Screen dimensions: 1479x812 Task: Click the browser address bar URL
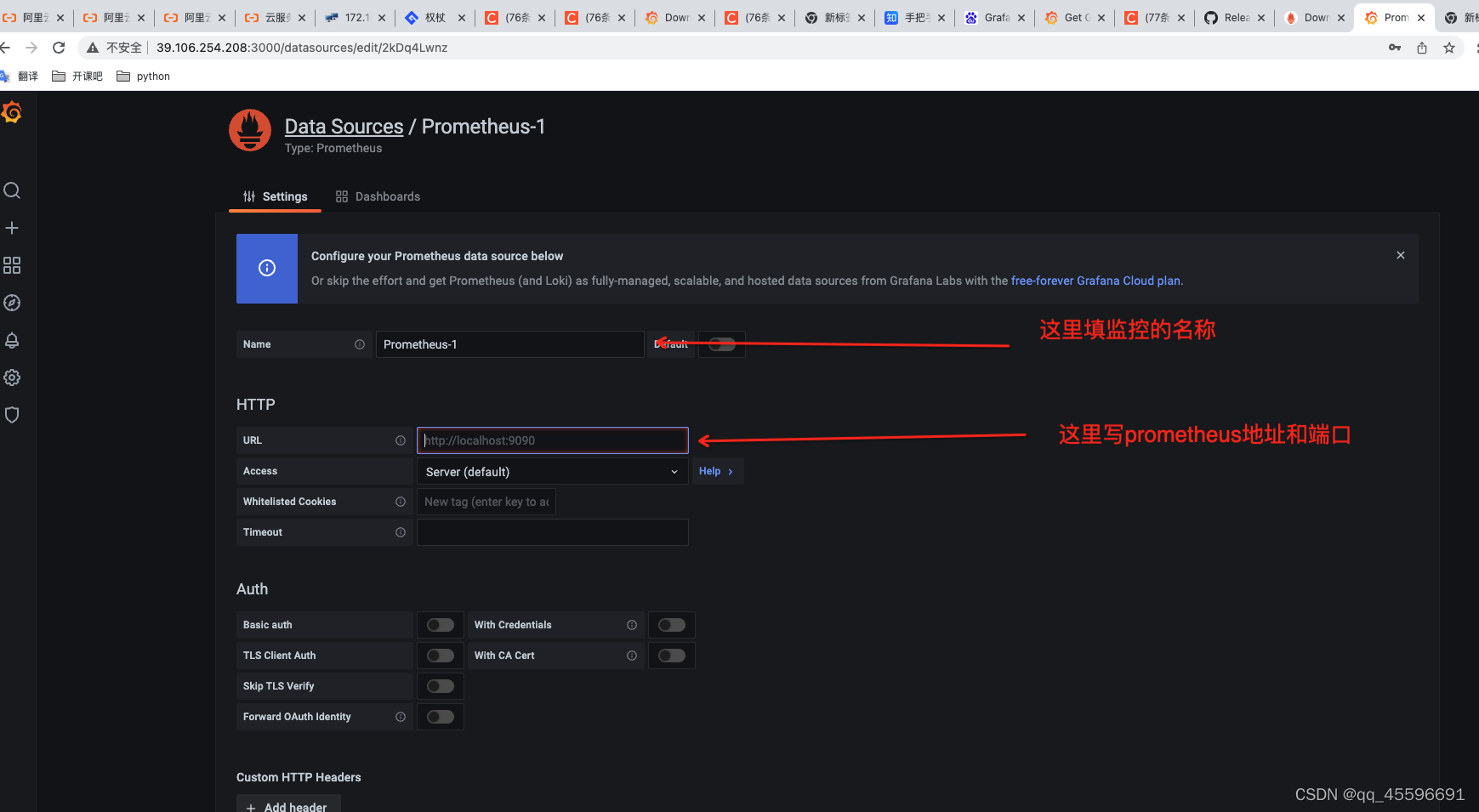302,48
